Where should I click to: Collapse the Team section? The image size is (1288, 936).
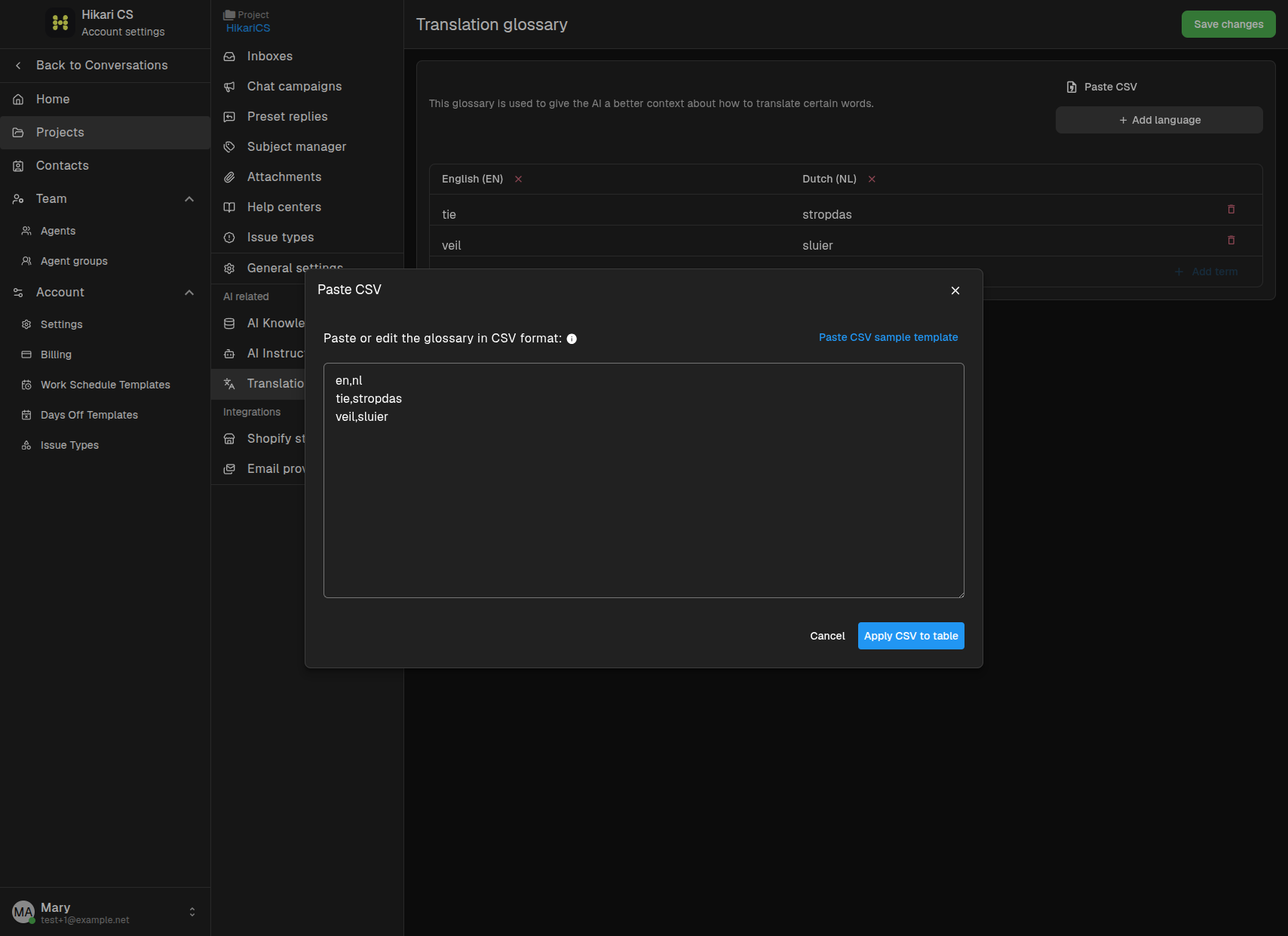point(189,199)
